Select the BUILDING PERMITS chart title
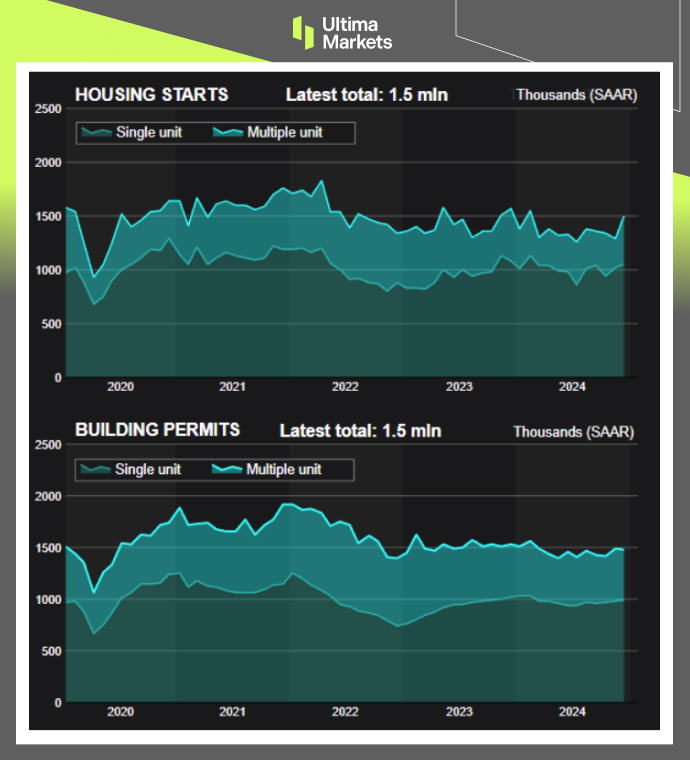Screen dimensions: 690x760 (x=157, y=430)
